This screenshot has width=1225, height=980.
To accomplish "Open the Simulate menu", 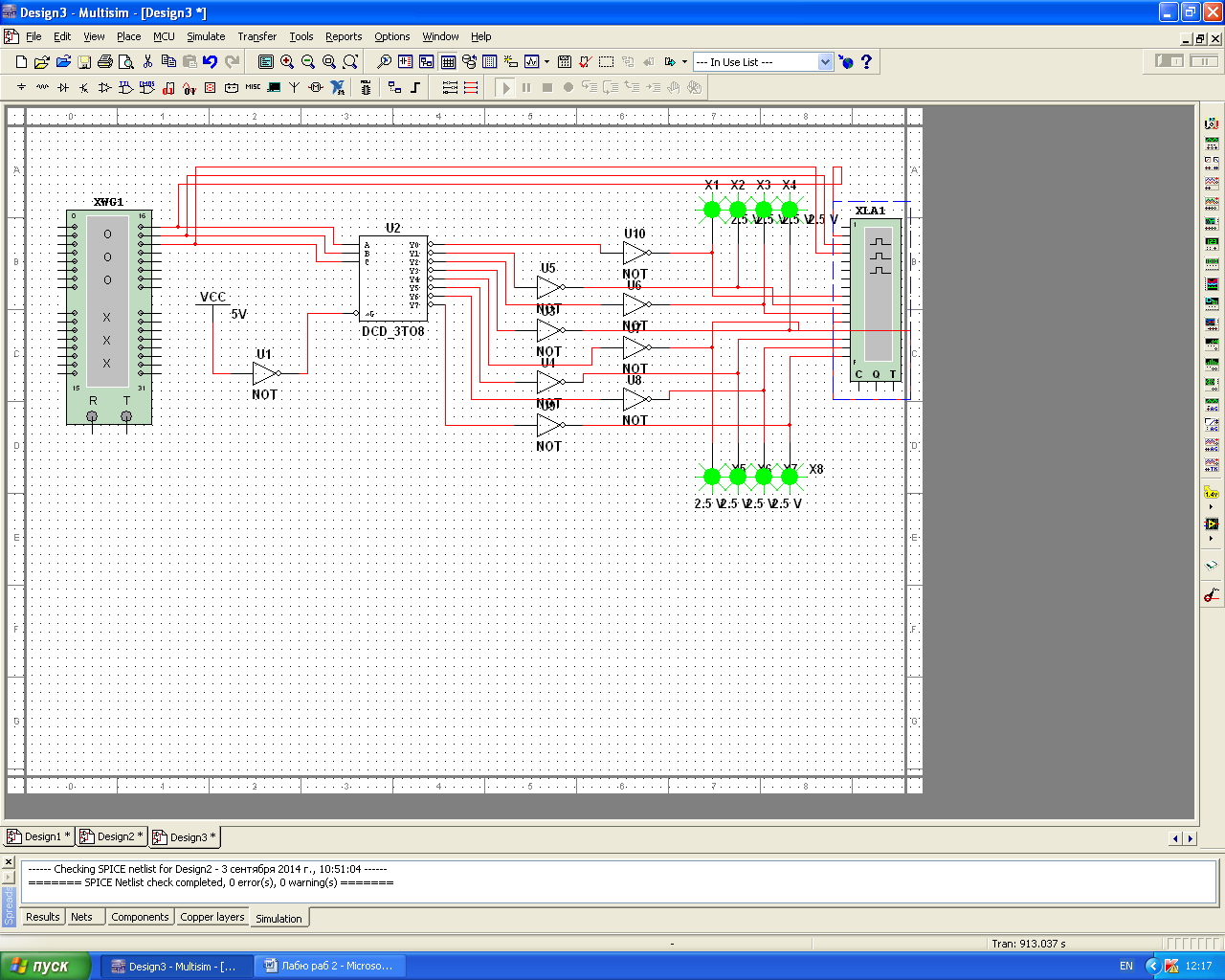I will [206, 36].
